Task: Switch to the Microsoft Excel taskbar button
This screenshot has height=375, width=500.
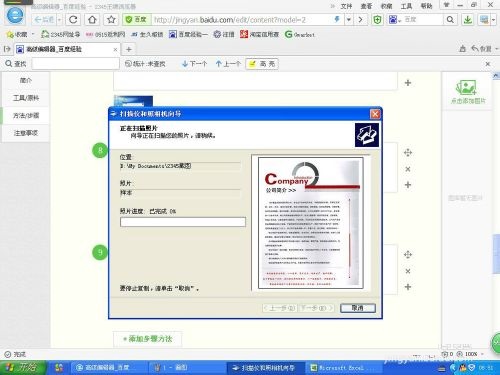Action: [343, 368]
